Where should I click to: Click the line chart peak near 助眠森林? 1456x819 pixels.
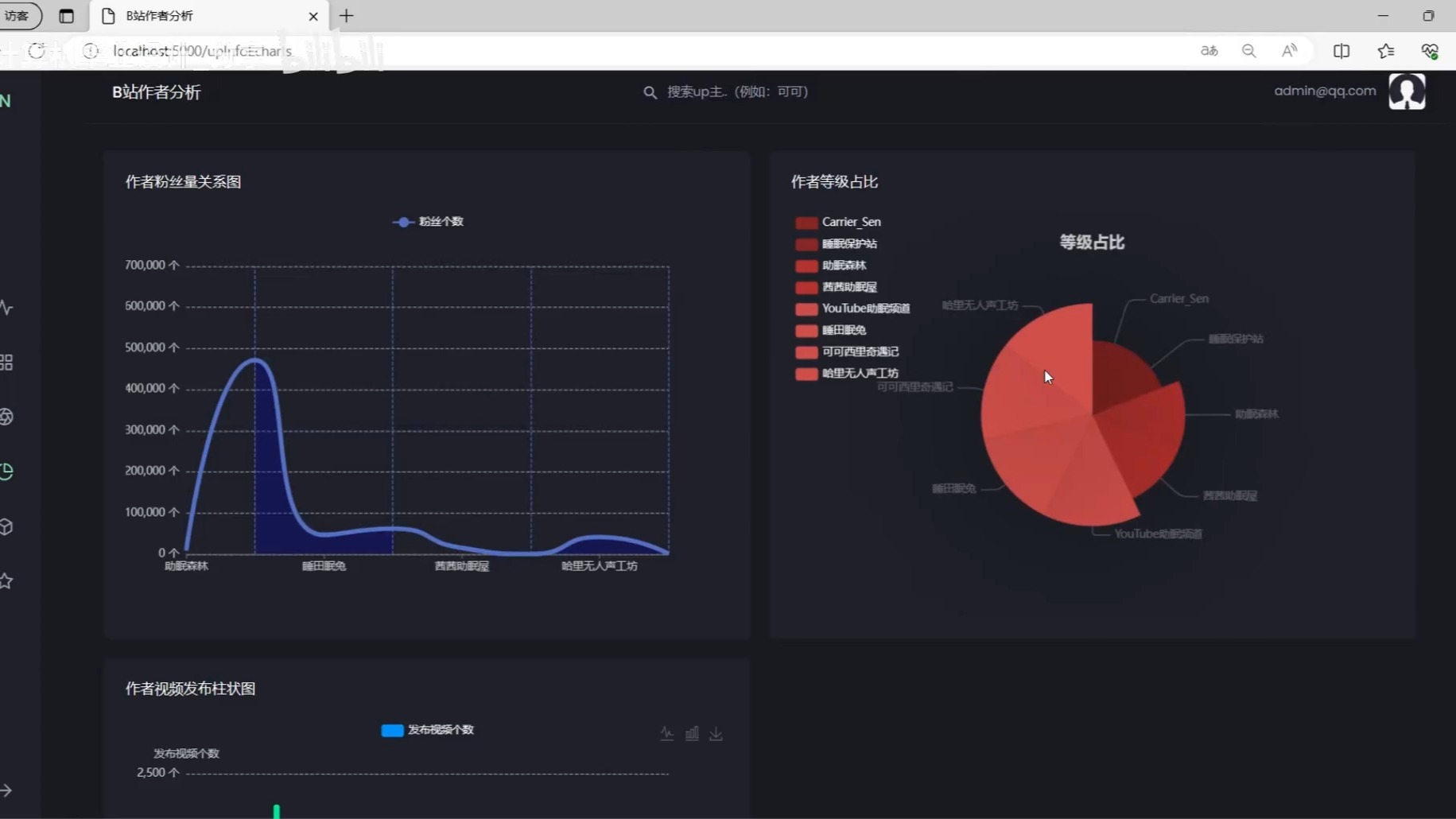pos(254,359)
